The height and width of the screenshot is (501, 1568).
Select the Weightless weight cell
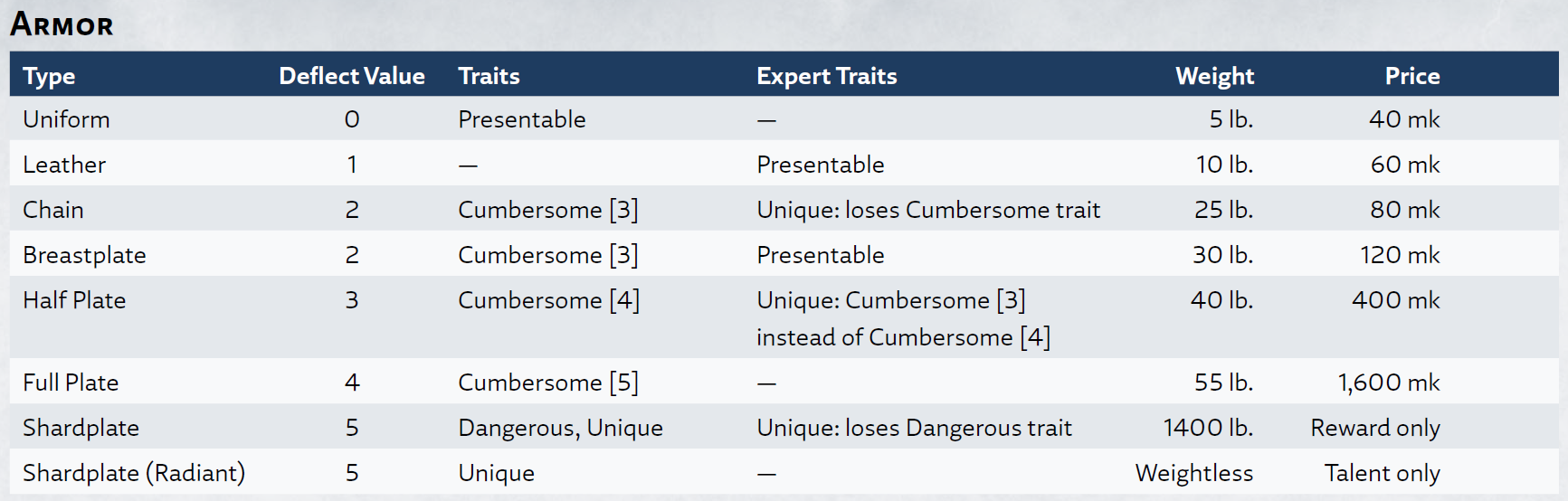coord(1194,474)
